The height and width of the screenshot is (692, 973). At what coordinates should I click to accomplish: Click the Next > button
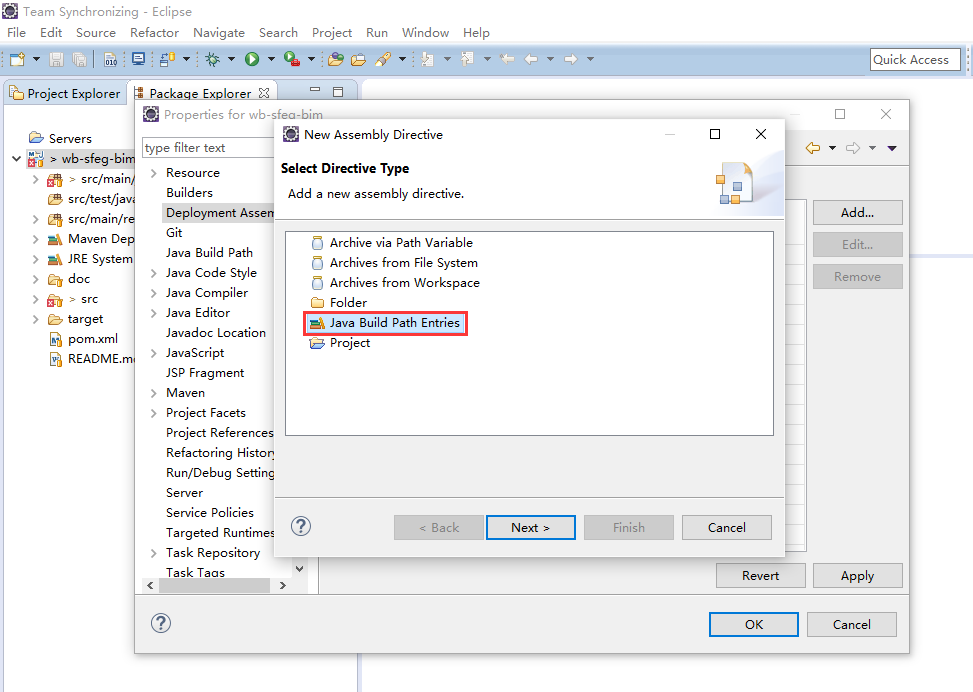click(531, 528)
